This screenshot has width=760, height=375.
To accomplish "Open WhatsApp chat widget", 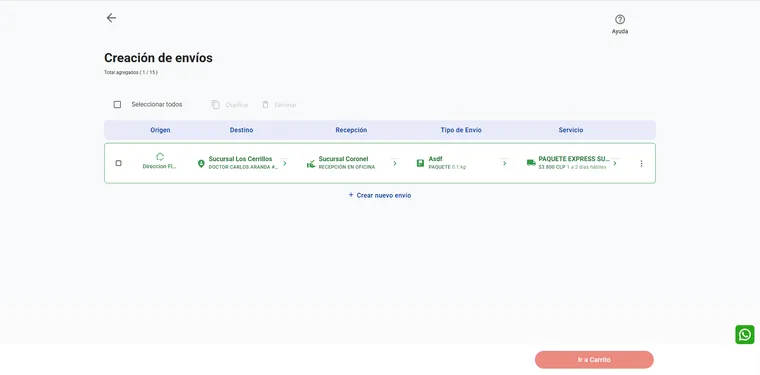I will [744, 334].
